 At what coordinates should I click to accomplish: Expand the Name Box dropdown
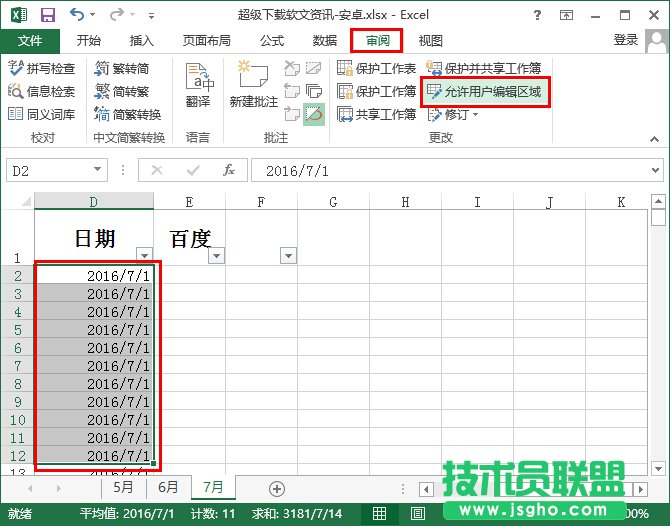point(97,170)
